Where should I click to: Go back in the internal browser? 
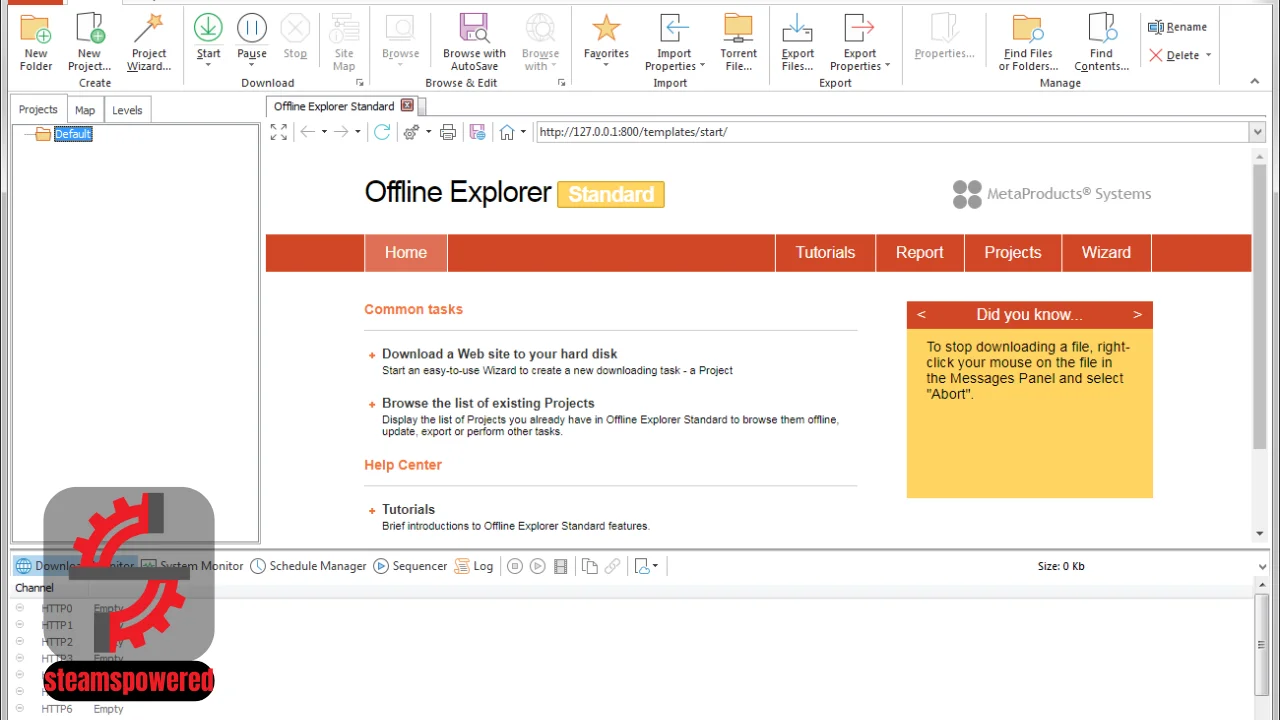pyautogui.click(x=307, y=132)
